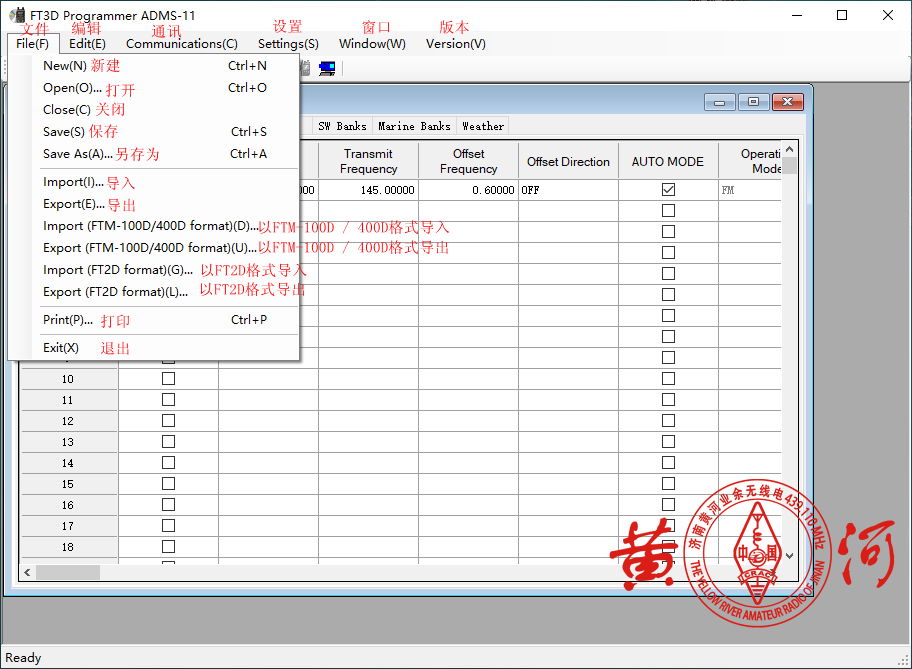The height and width of the screenshot is (669, 912).
Task: Click the vertical scrollbar down arrow
Action: coord(790,555)
